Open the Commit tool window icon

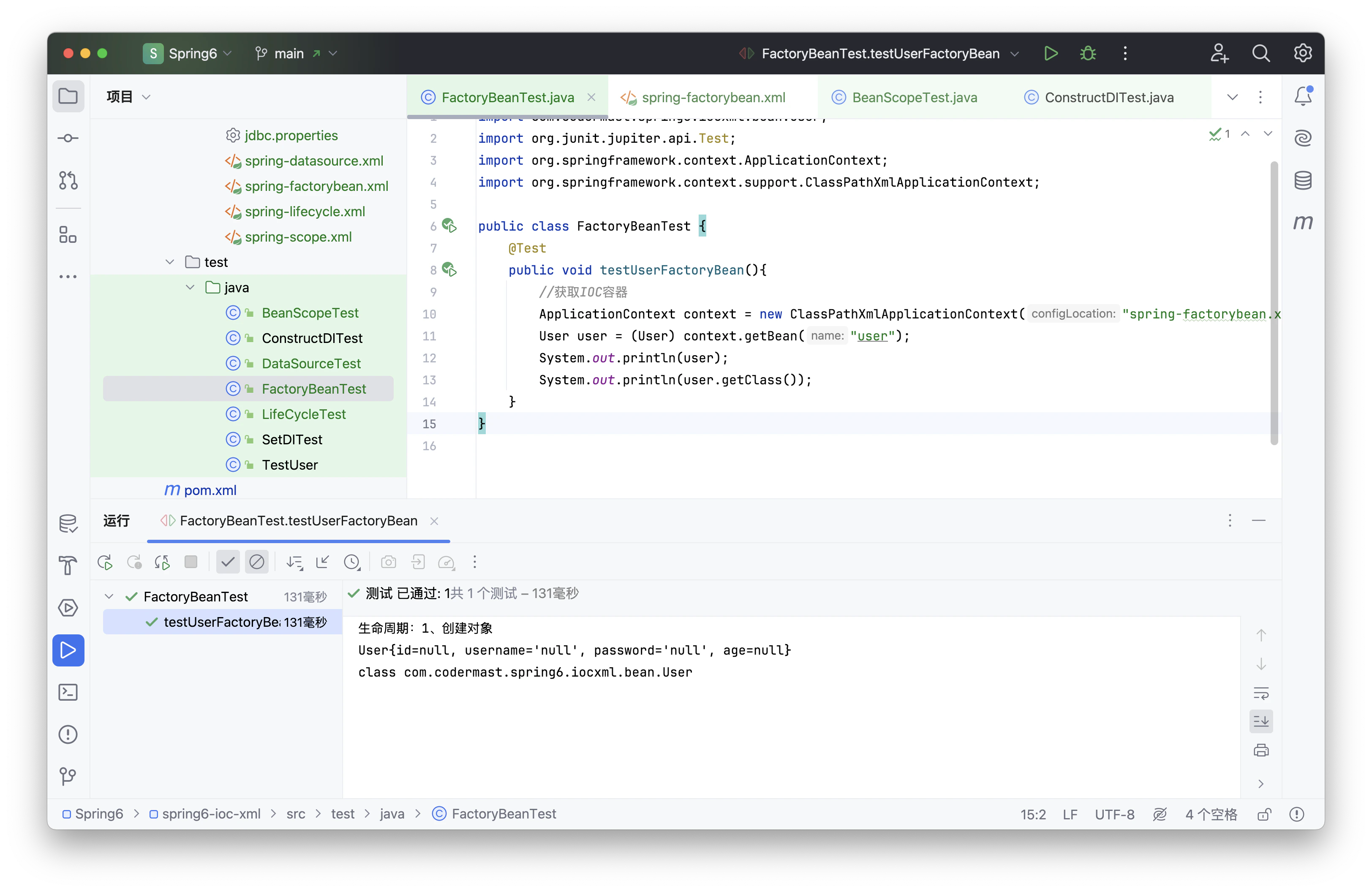[68, 138]
